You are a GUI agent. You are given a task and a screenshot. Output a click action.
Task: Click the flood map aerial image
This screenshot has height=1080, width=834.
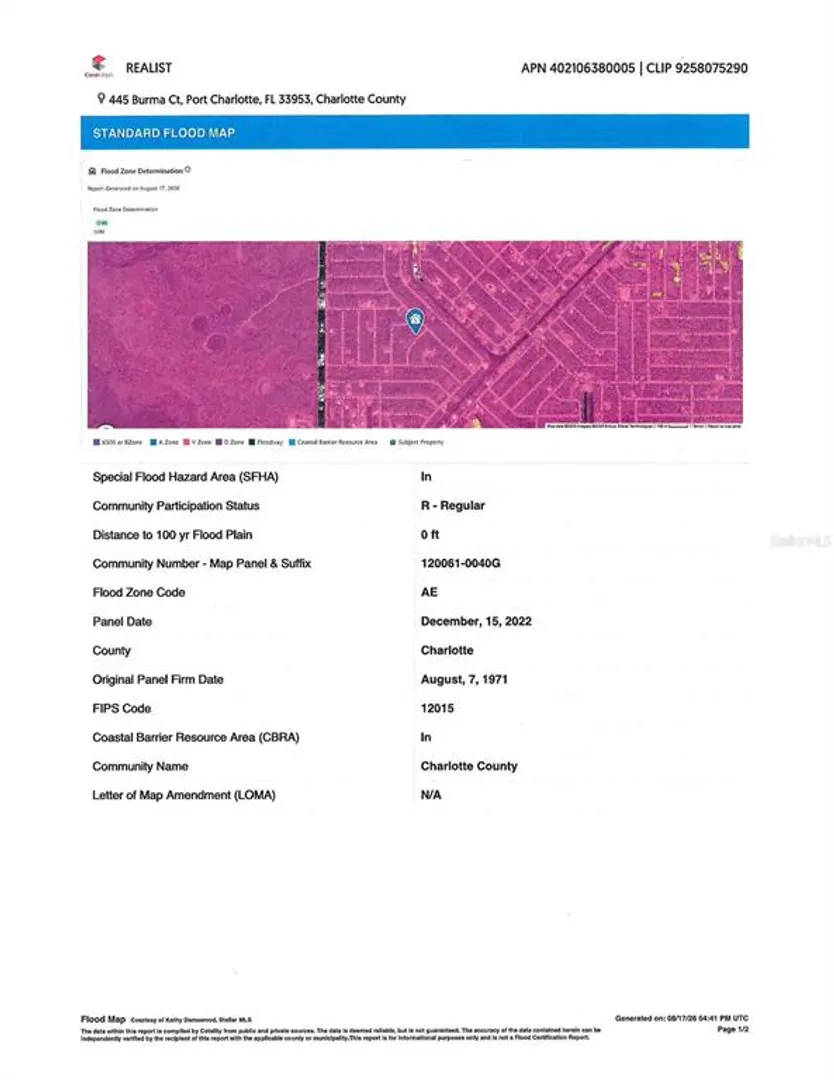pyautogui.click(x=415, y=334)
